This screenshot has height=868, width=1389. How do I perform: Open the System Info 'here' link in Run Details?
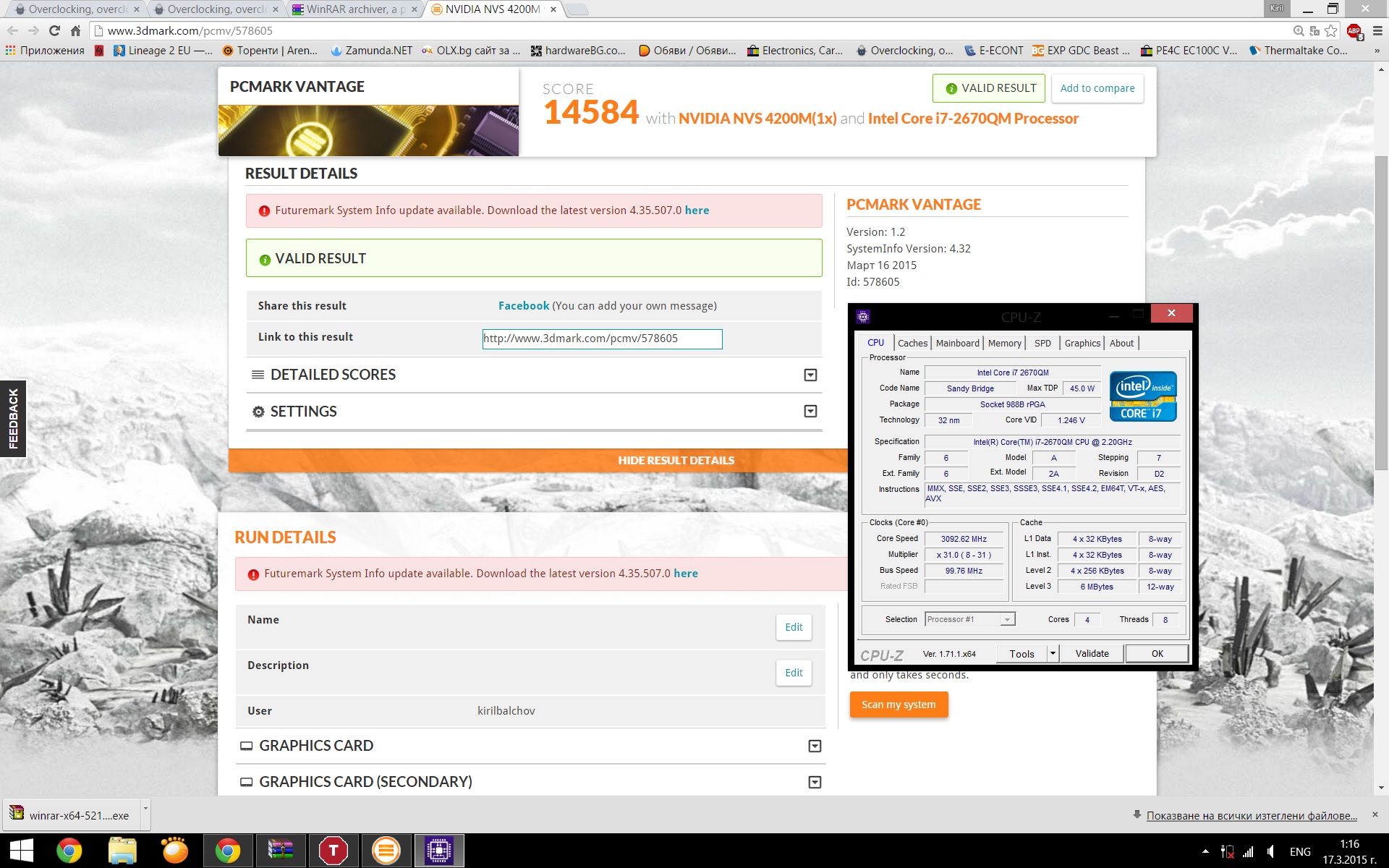pos(686,574)
